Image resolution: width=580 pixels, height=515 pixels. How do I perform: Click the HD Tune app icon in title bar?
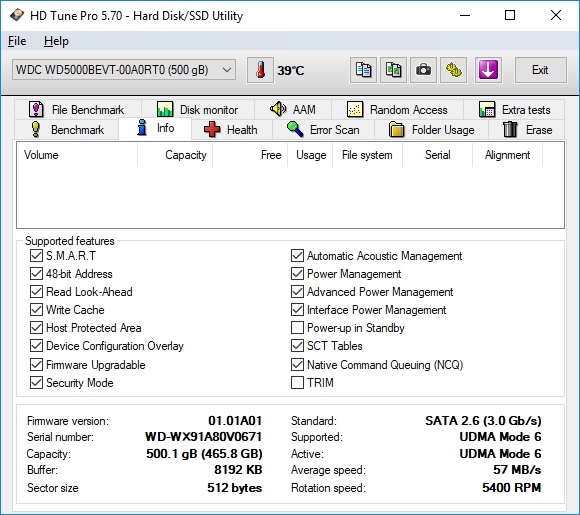click(16, 16)
